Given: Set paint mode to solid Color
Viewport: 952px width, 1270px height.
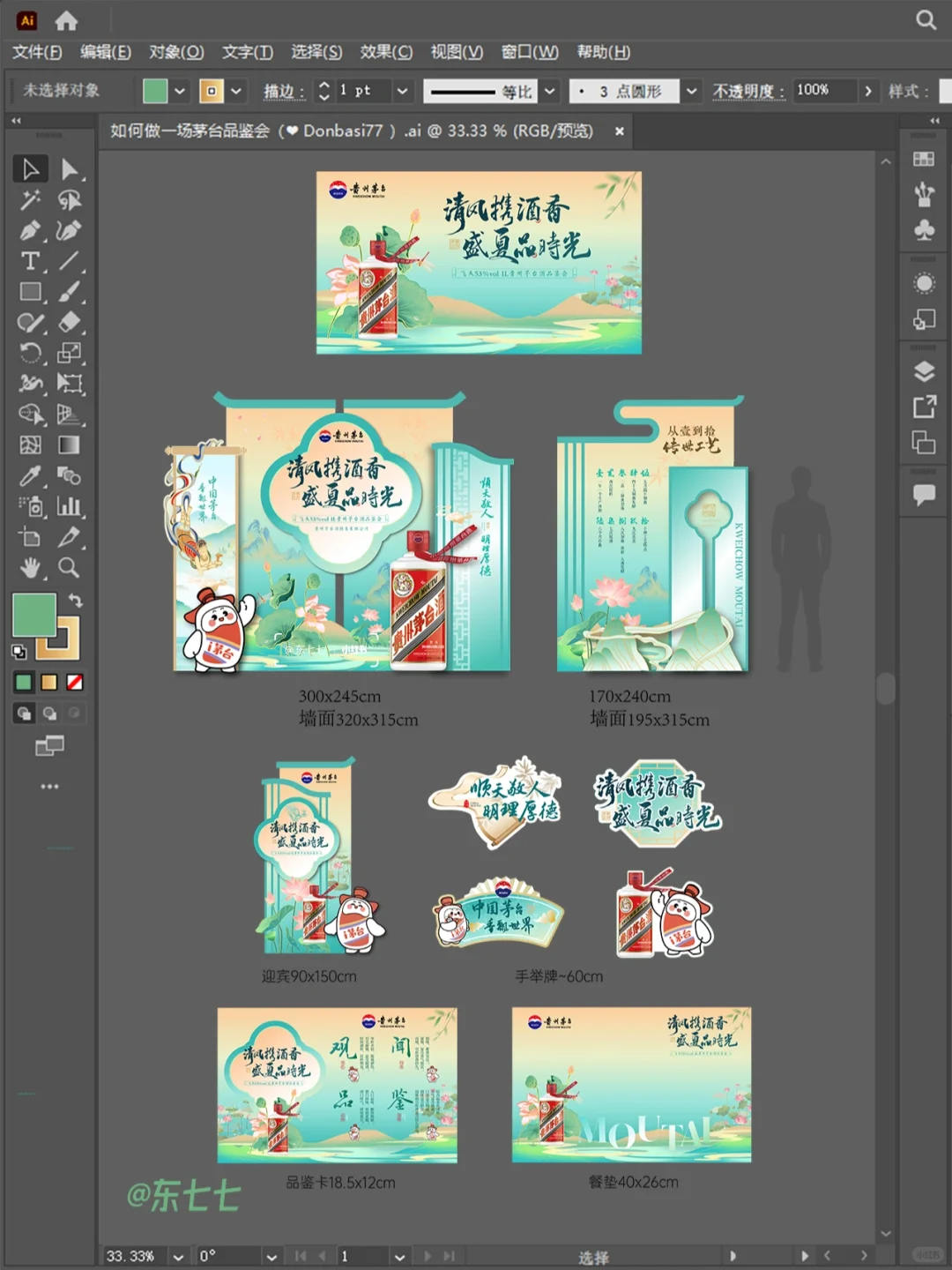Looking at the screenshot, I should (24, 683).
